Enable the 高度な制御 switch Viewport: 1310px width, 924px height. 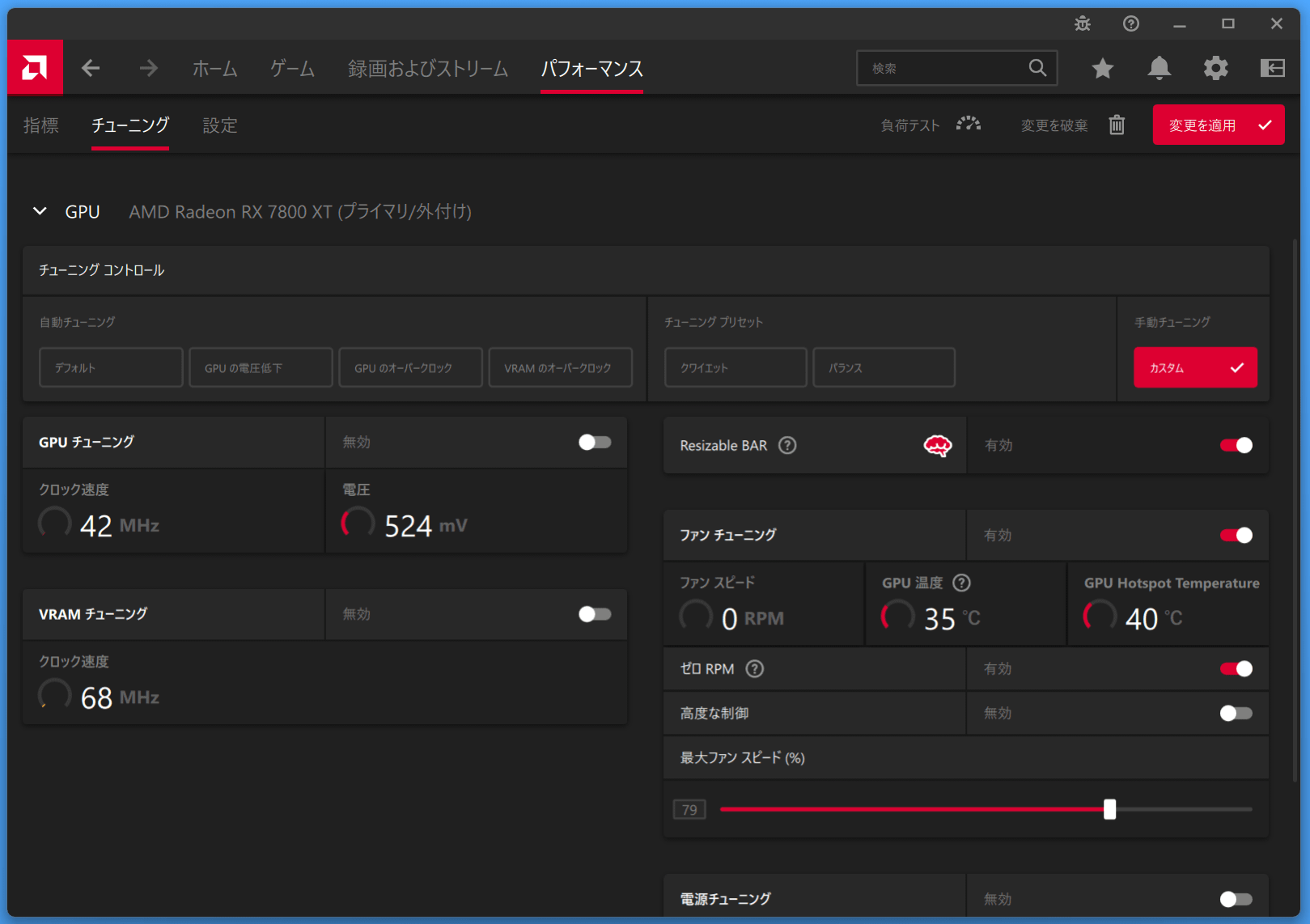(1236, 713)
